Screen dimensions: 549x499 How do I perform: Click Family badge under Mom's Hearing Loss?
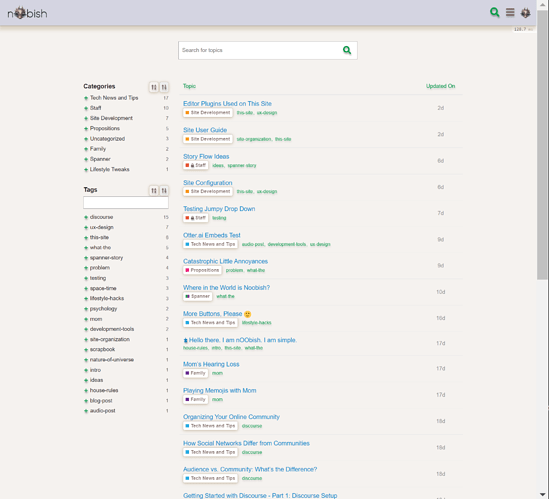[x=195, y=373]
